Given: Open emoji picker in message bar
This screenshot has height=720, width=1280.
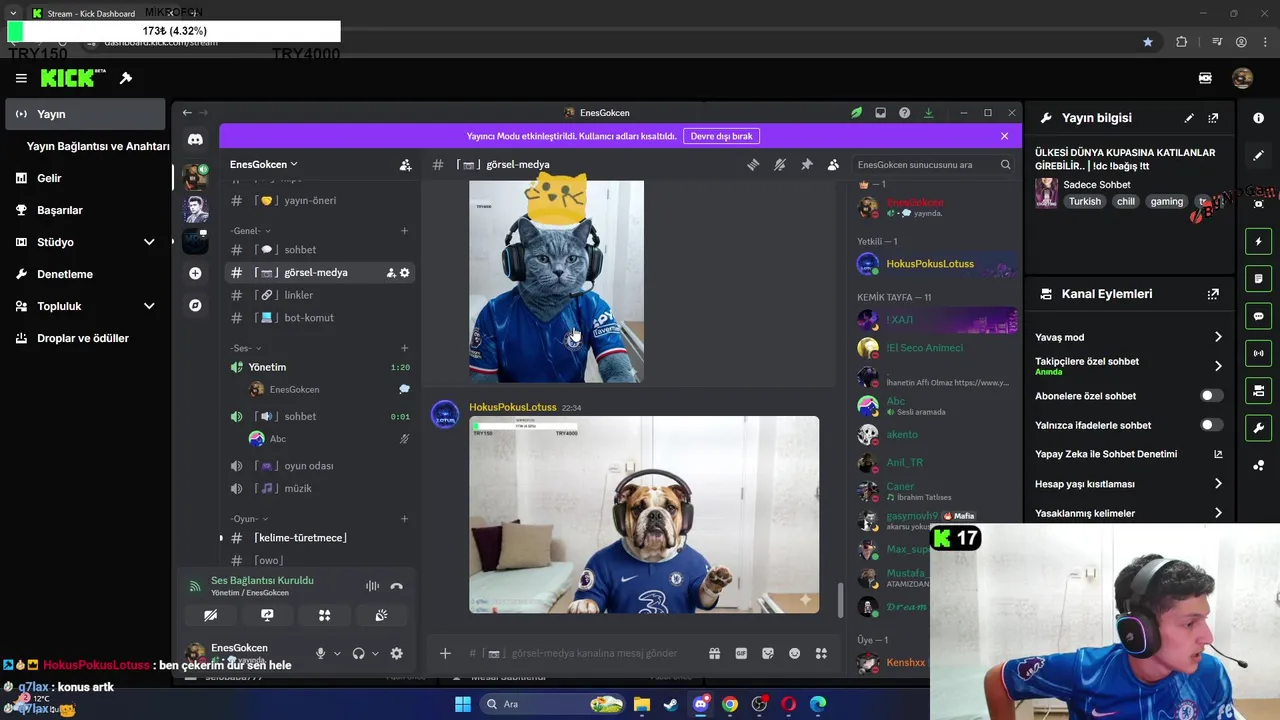Looking at the screenshot, I should 795,654.
